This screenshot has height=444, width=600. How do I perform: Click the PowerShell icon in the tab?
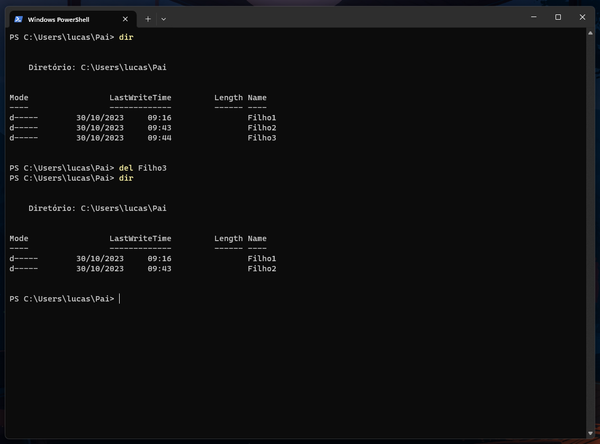tap(18, 18)
